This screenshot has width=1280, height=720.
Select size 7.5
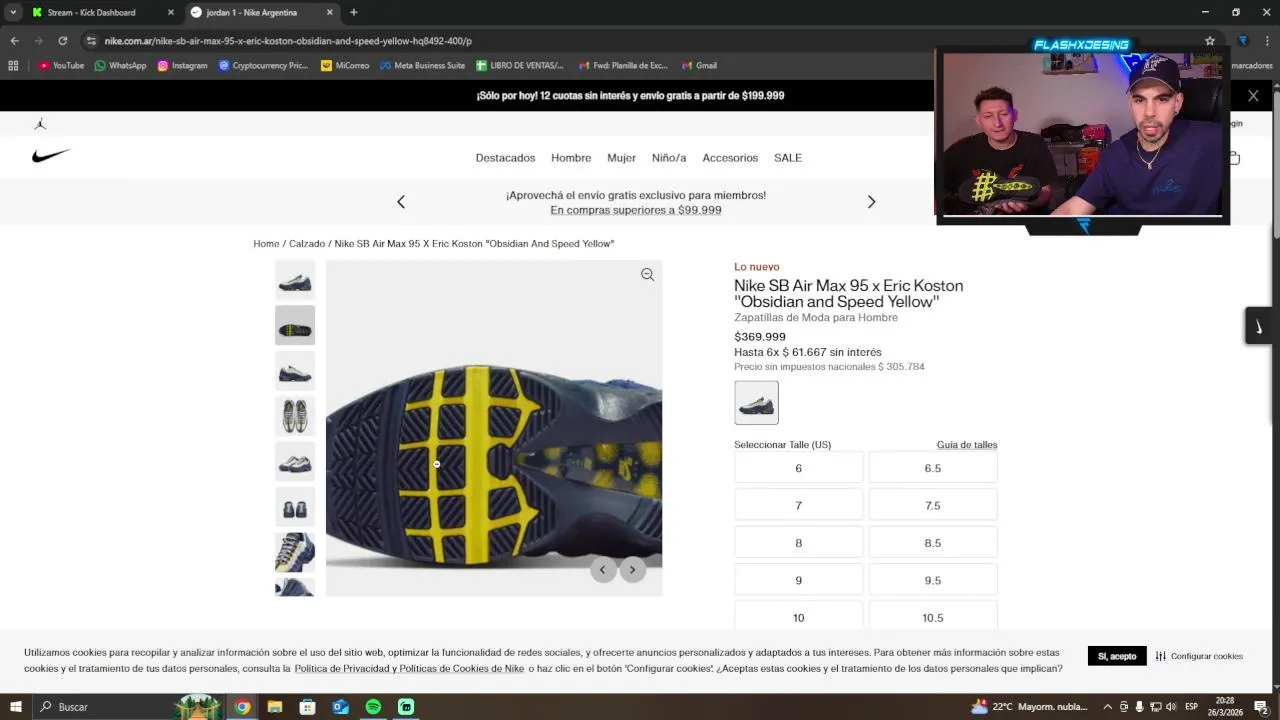pyautogui.click(x=932, y=505)
